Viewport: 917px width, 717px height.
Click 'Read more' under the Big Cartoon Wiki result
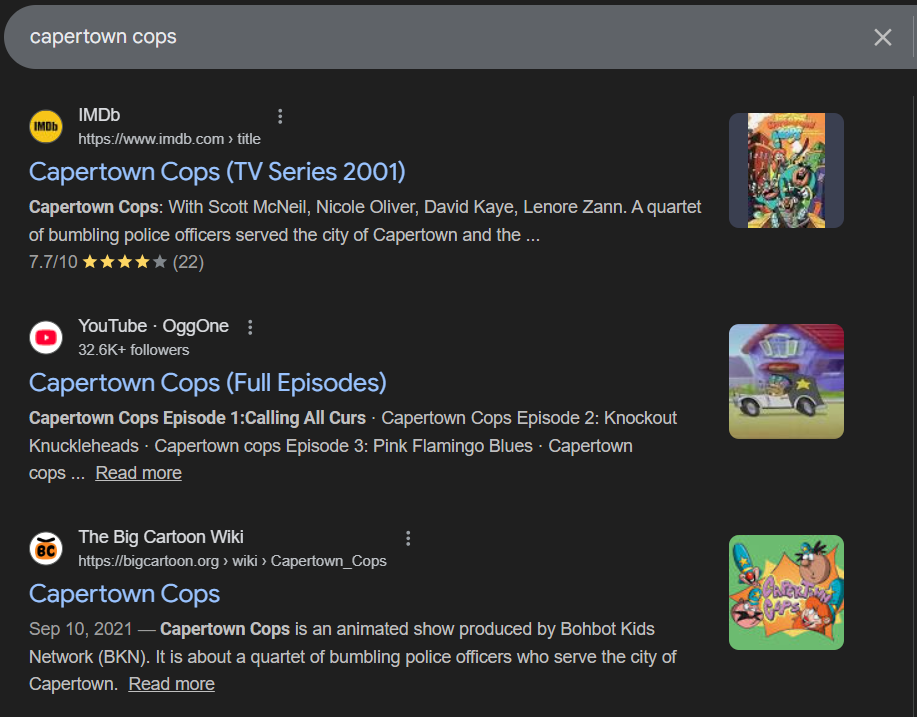(171, 684)
